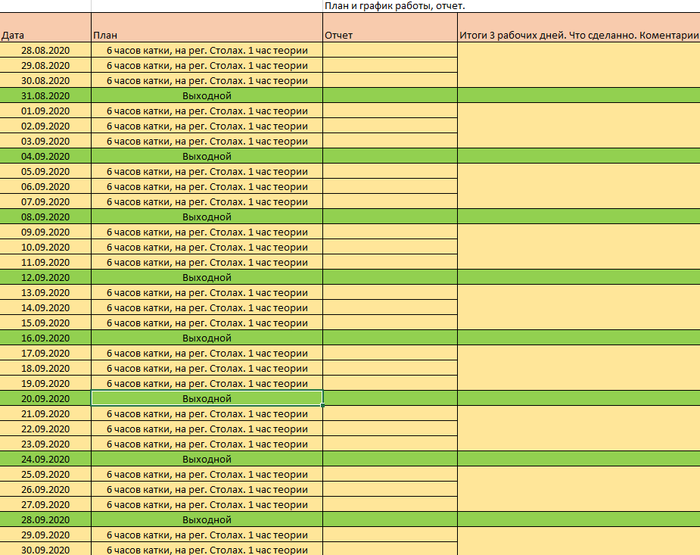Select date cell 13.09.2020
This screenshot has height=555, width=700.
coord(46,293)
